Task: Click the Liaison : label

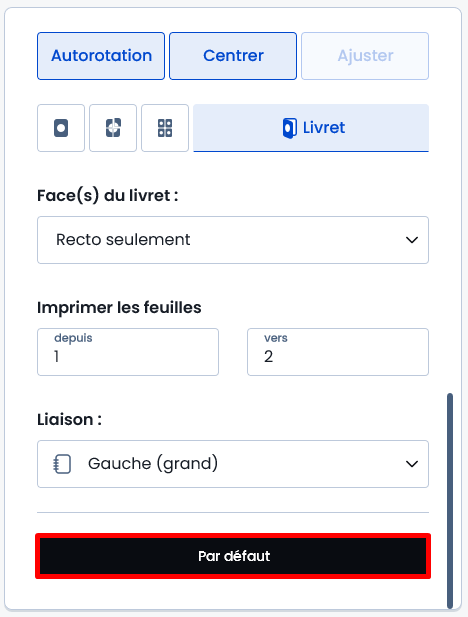Action: click(x=70, y=419)
